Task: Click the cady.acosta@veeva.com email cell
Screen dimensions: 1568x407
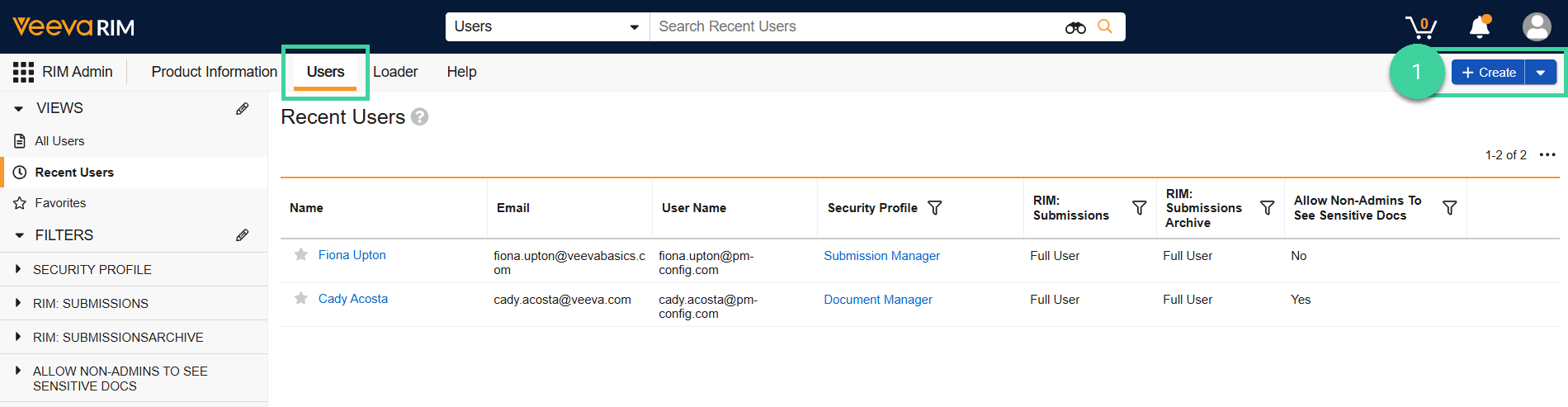Action: pos(562,300)
